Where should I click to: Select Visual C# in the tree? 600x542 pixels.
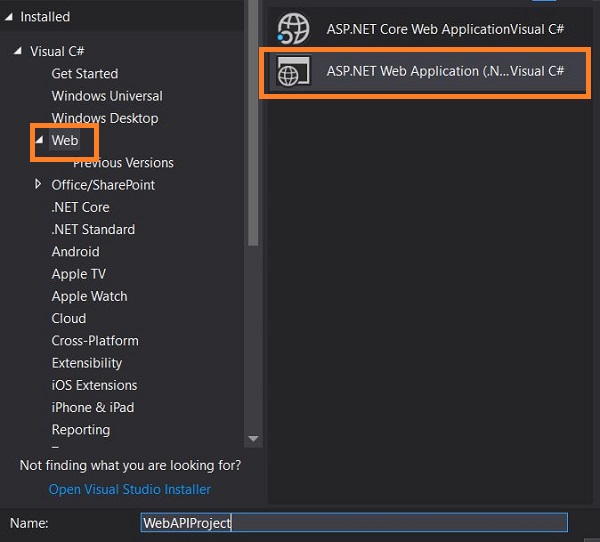pos(57,51)
